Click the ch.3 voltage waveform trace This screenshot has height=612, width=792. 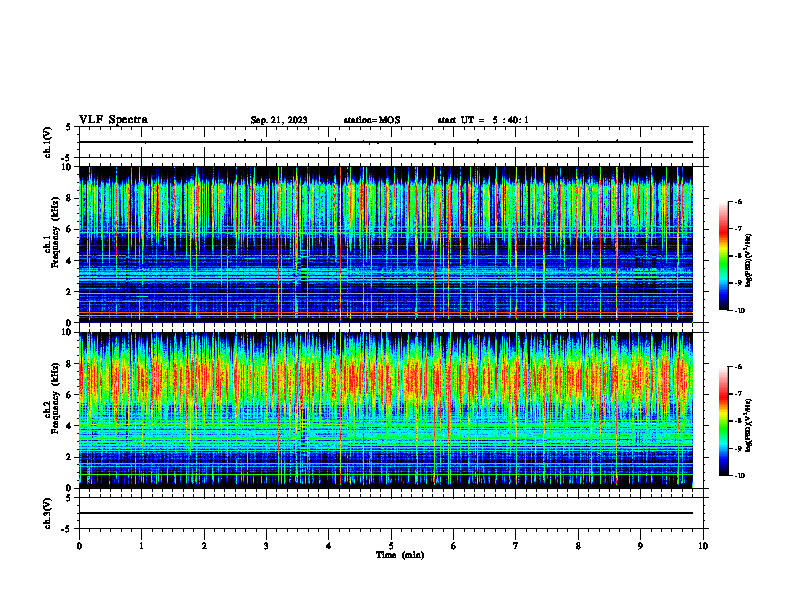(x=386, y=513)
